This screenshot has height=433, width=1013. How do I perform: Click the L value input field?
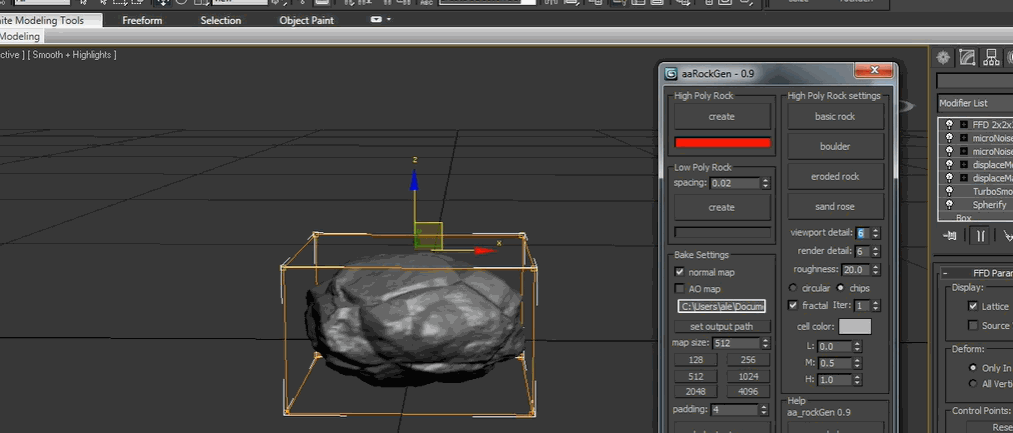(x=834, y=347)
